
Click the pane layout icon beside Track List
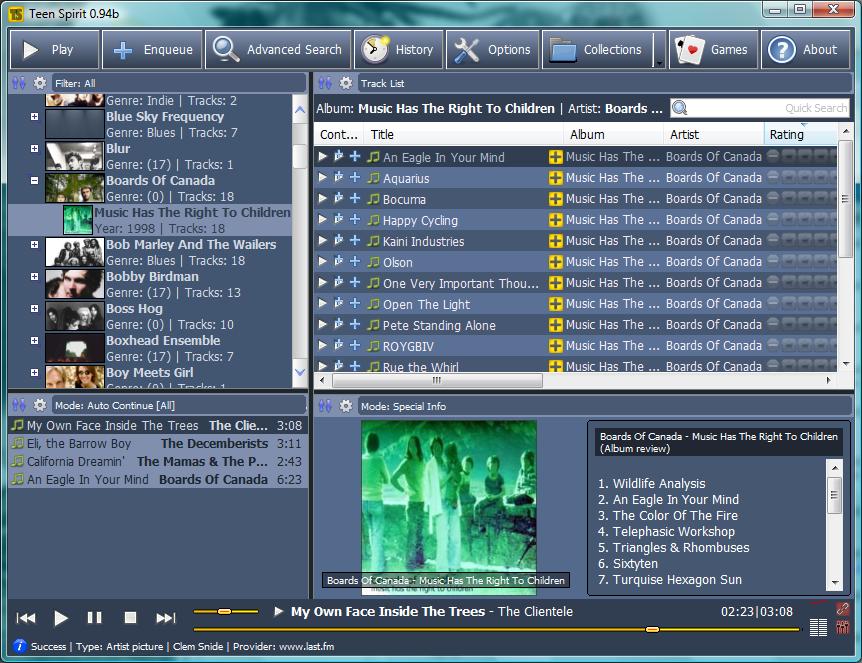[325, 83]
